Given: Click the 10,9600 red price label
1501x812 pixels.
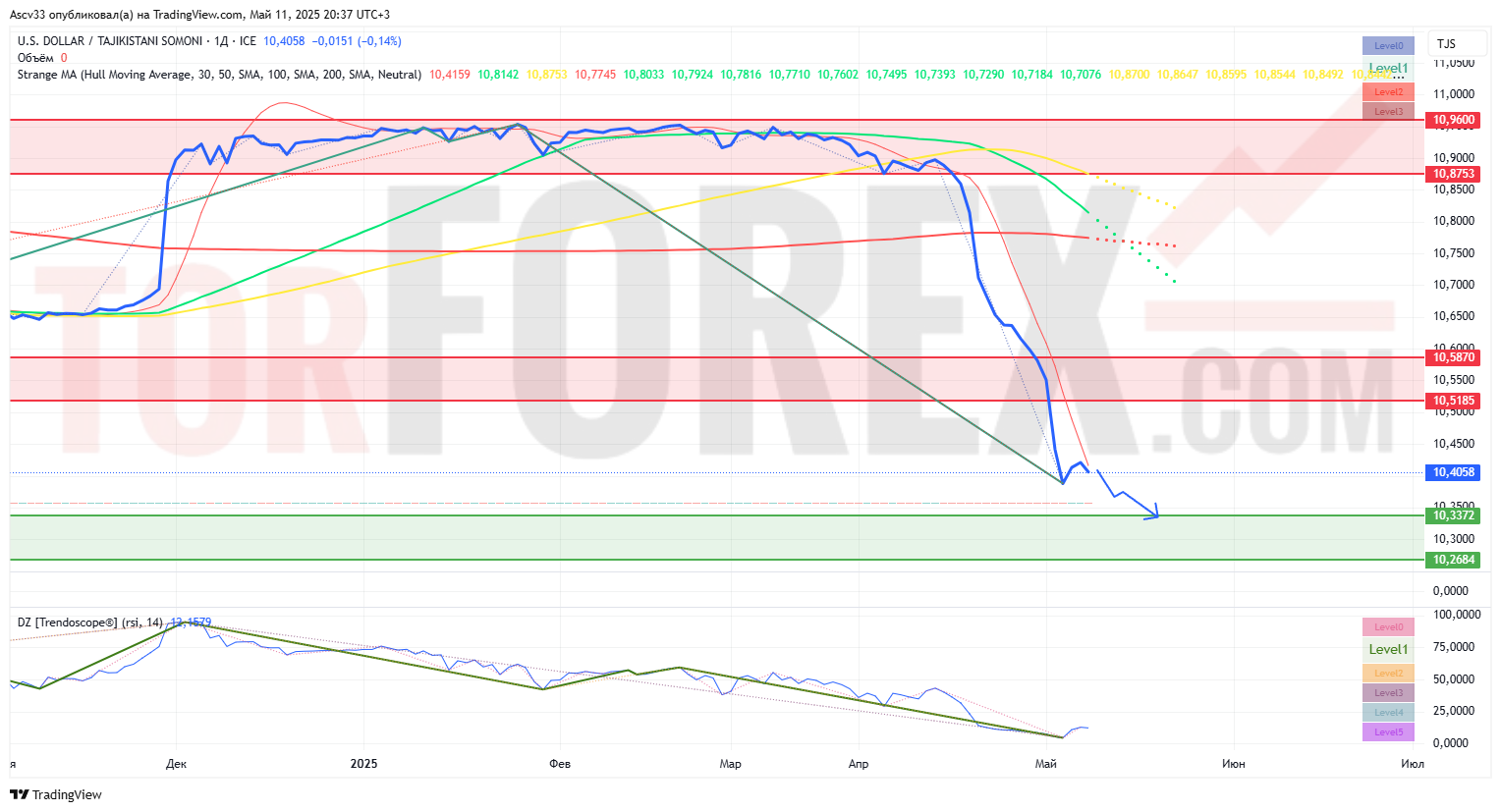Looking at the screenshot, I should coord(1453,120).
